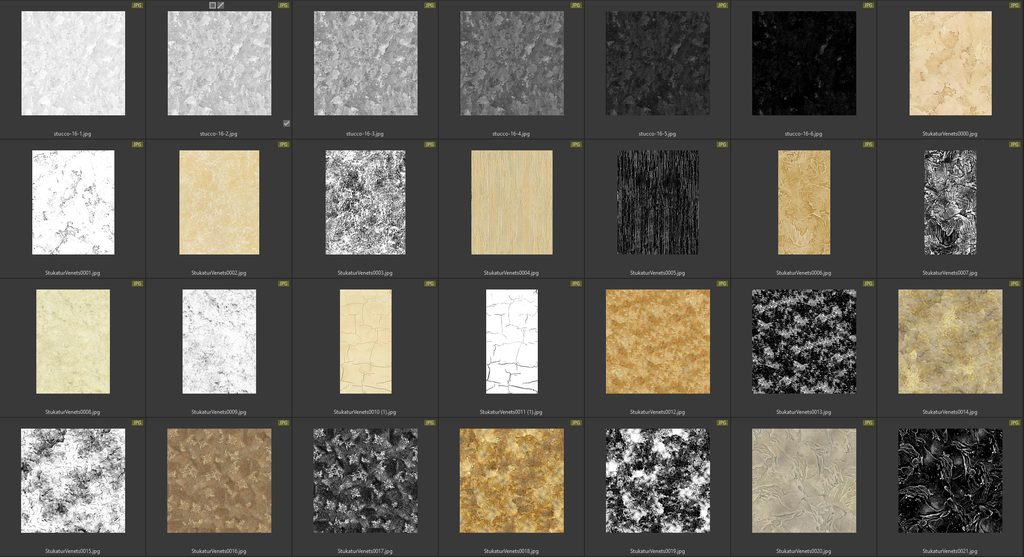This screenshot has height=557, width=1024.
Task: Click the StukaturVenets0015.jpg filename label
Action: 73,550
